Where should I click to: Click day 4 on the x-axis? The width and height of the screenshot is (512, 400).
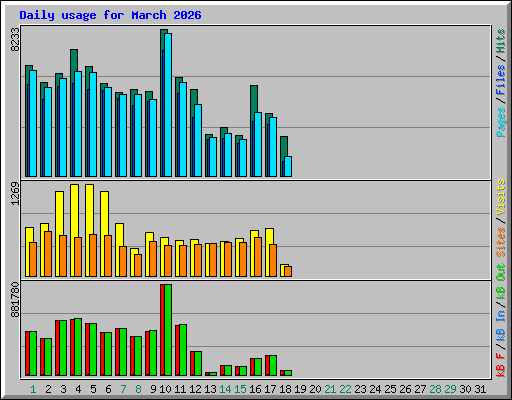click(78, 389)
